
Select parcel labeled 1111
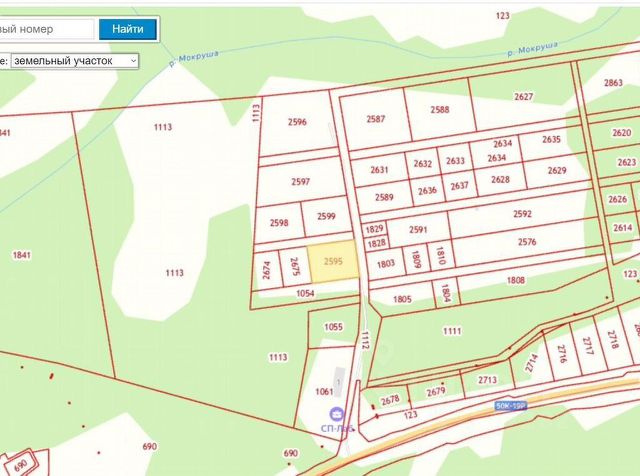(452, 331)
